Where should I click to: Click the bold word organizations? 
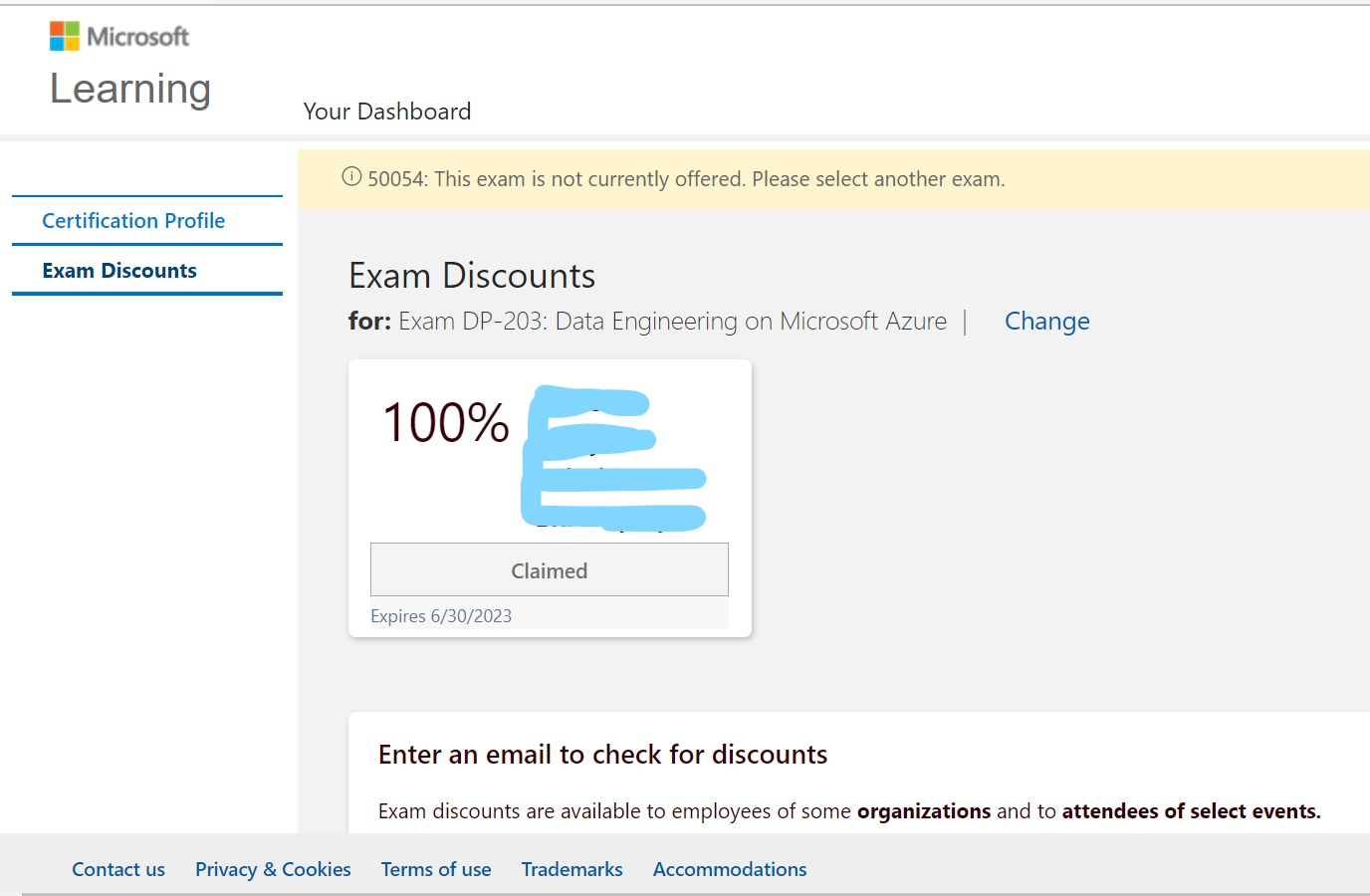tap(924, 811)
